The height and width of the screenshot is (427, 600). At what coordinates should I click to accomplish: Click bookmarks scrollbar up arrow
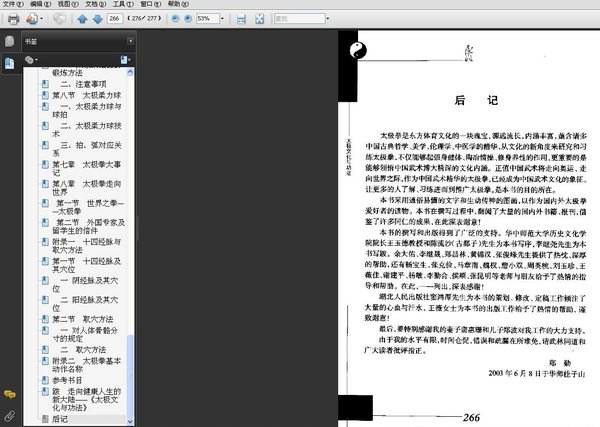coord(130,72)
